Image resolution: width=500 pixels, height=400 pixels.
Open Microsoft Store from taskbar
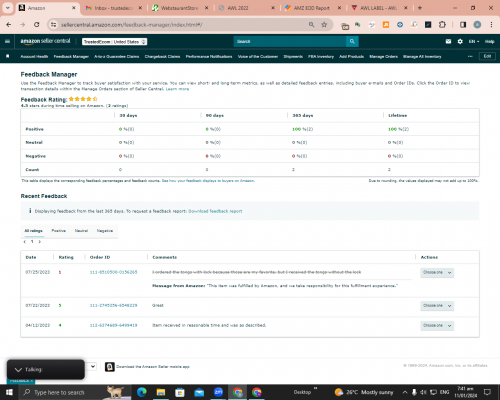coord(180,392)
